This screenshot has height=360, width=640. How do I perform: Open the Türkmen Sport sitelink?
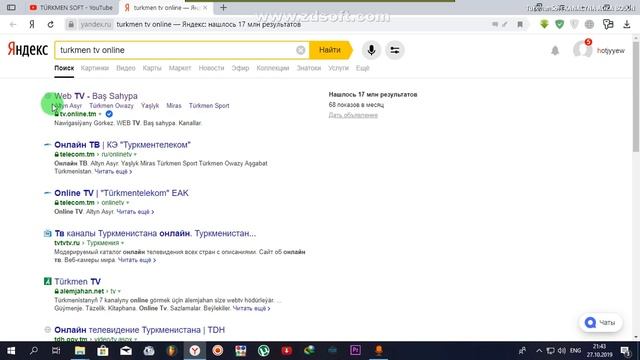(209, 106)
